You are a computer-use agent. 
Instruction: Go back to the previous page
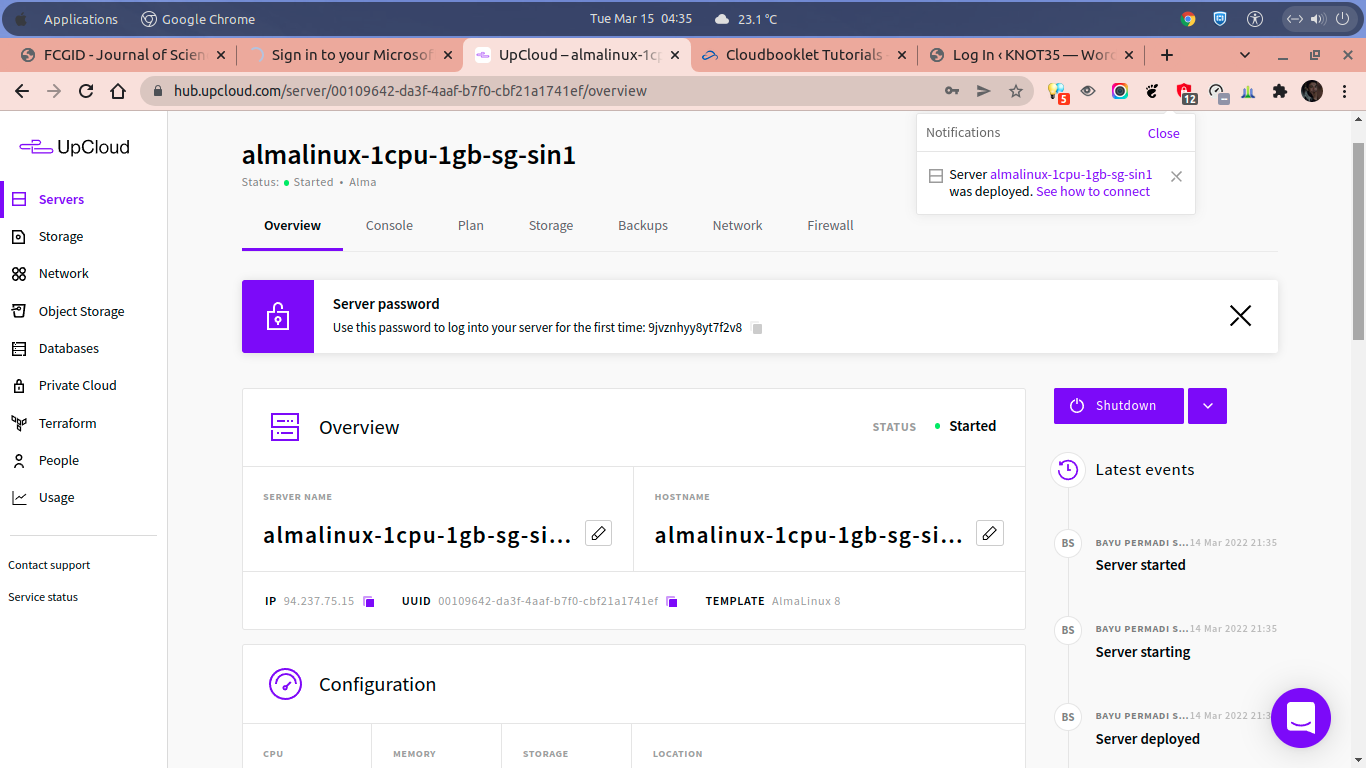point(22,91)
